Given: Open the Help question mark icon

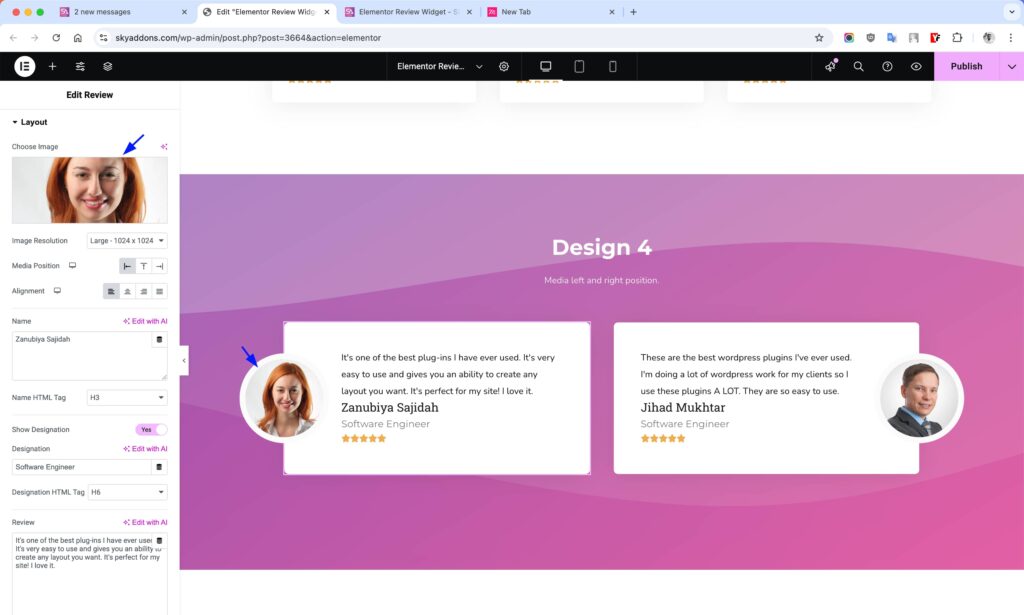Looking at the screenshot, I should 887,66.
